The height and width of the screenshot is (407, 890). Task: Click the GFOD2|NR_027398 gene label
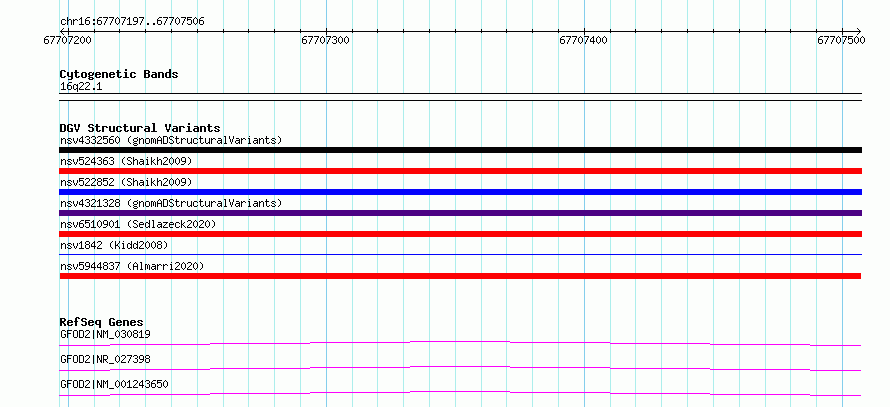click(x=105, y=359)
